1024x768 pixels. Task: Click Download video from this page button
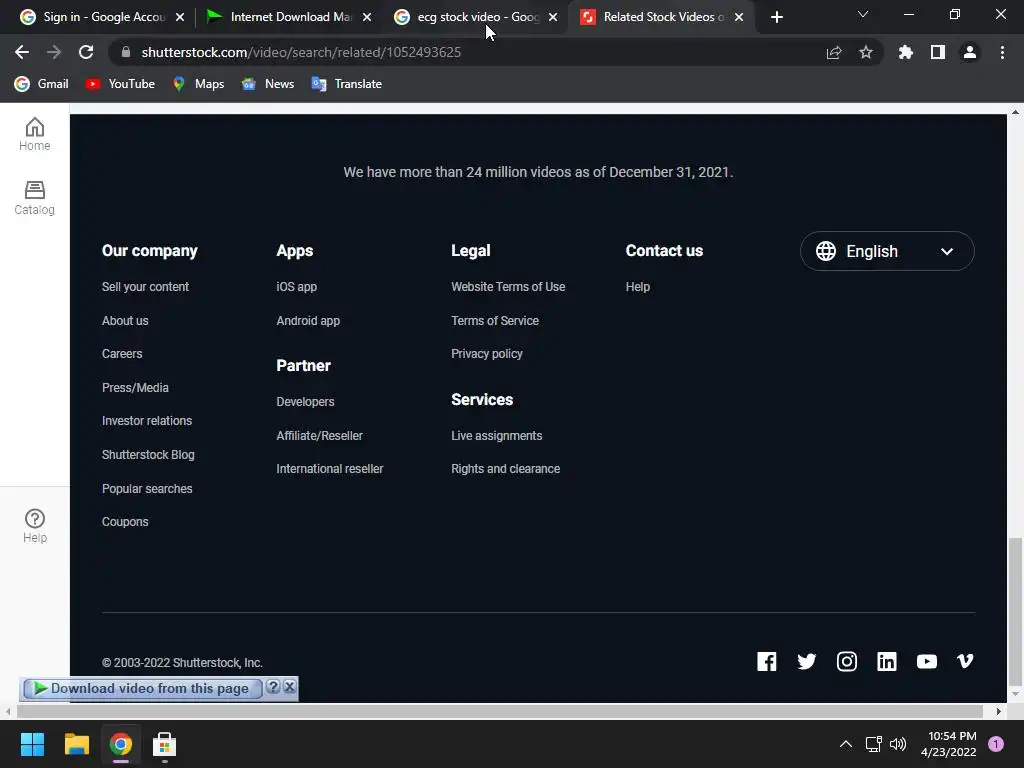(x=142, y=688)
